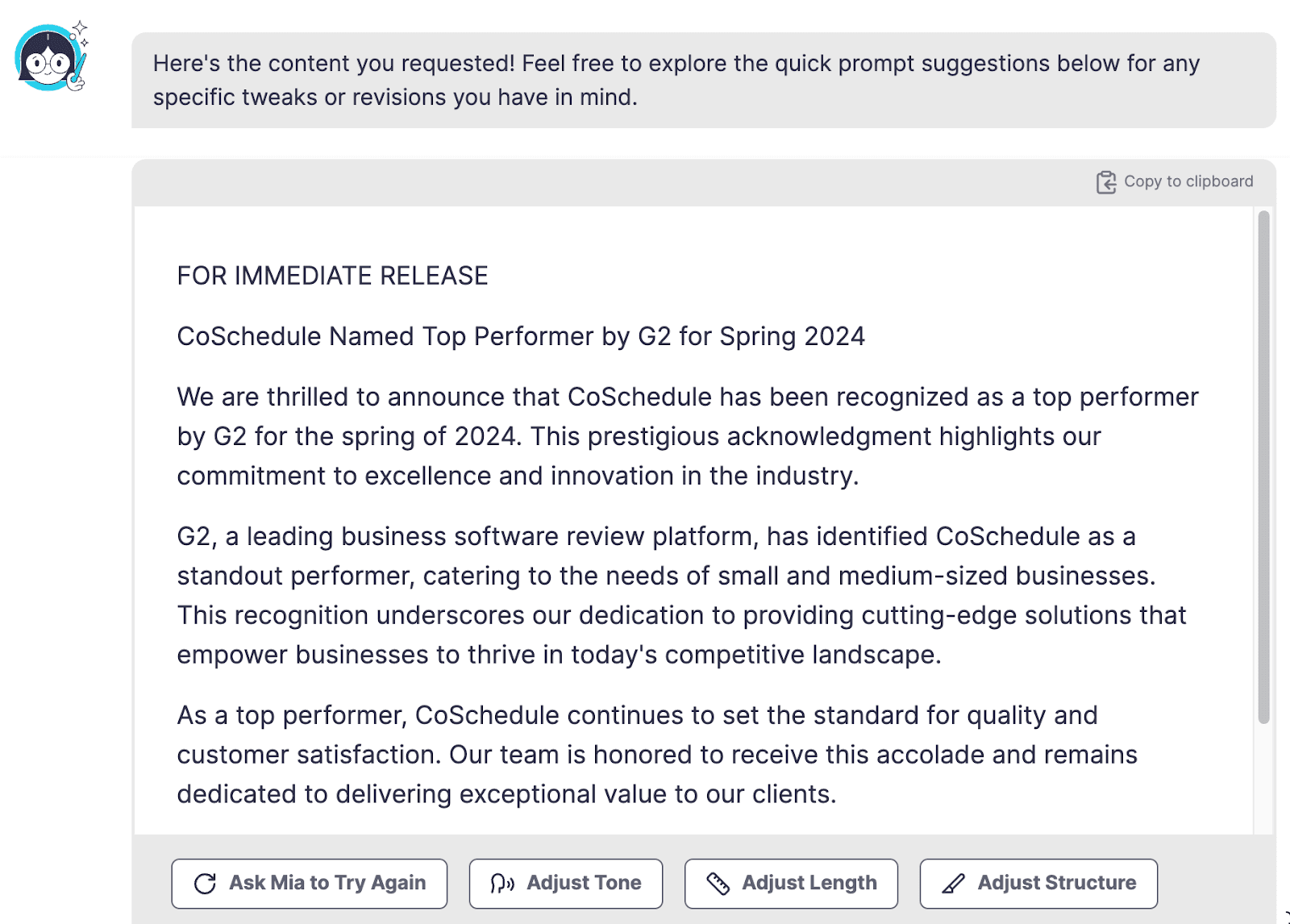
Task: Click the speaking-head icon on Adjust Tone
Action: pyautogui.click(x=502, y=884)
